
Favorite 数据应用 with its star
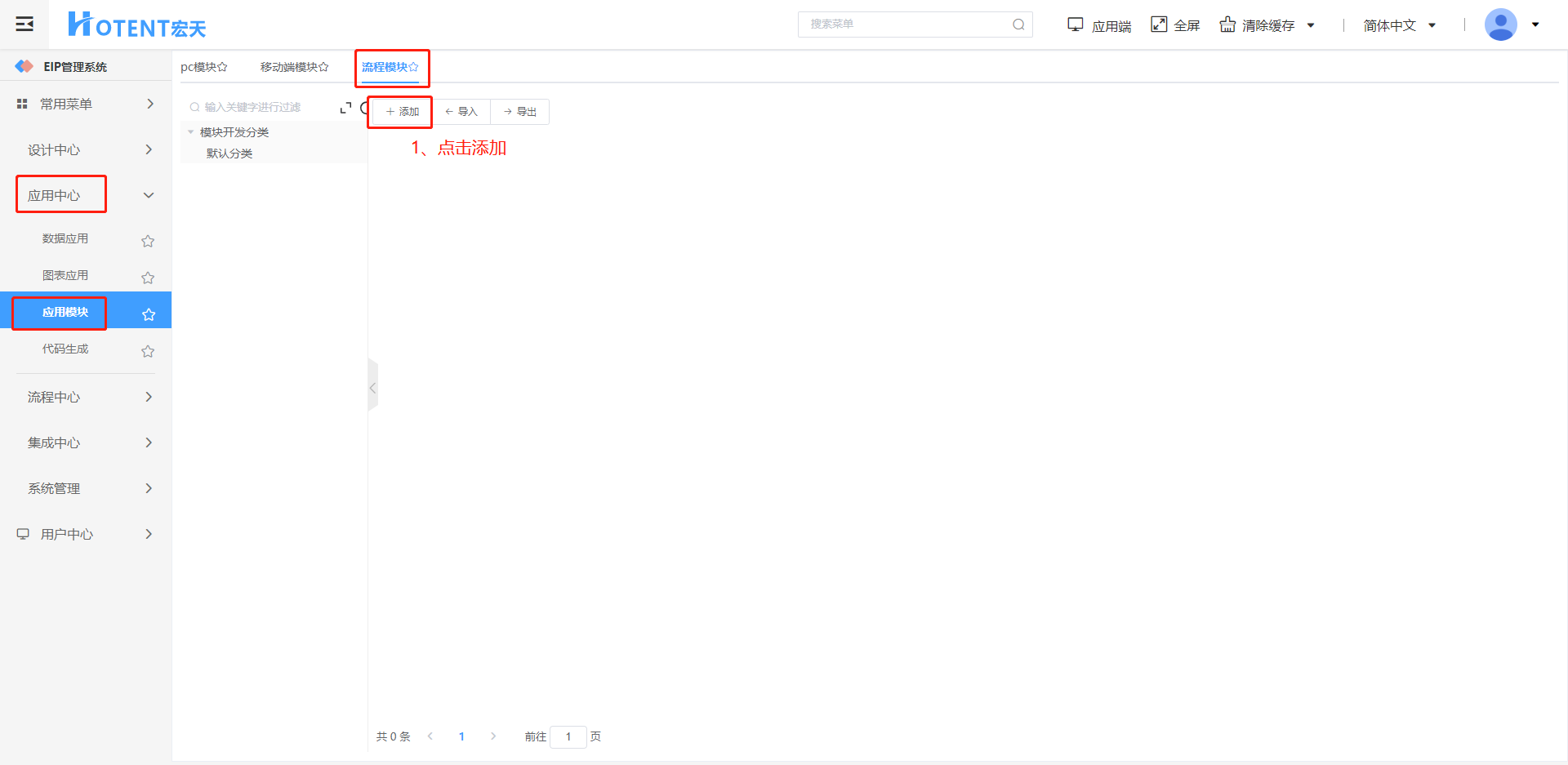pyautogui.click(x=148, y=241)
